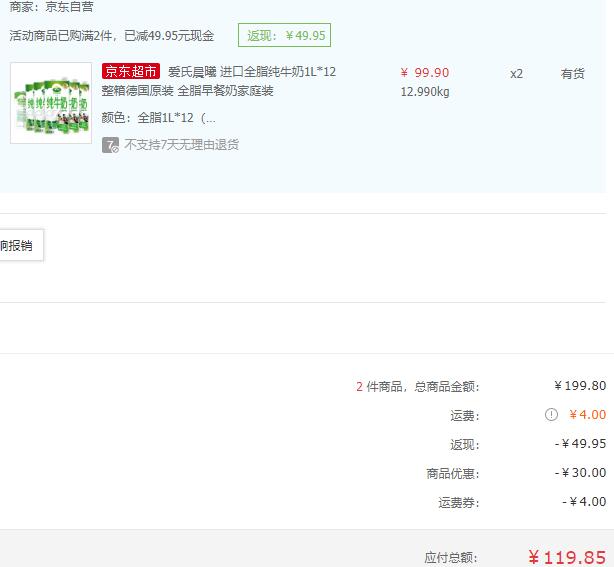
Task: Click the 商品优惠 discount -¥30.00
Action: point(581,473)
